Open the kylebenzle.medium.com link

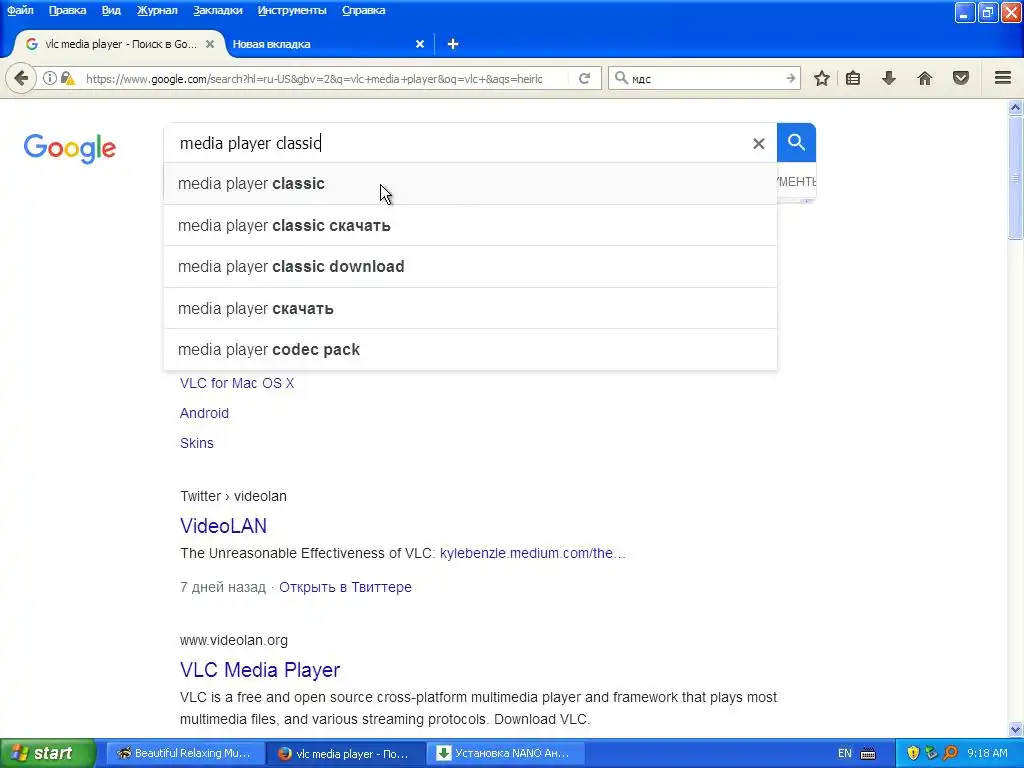click(x=532, y=553)
